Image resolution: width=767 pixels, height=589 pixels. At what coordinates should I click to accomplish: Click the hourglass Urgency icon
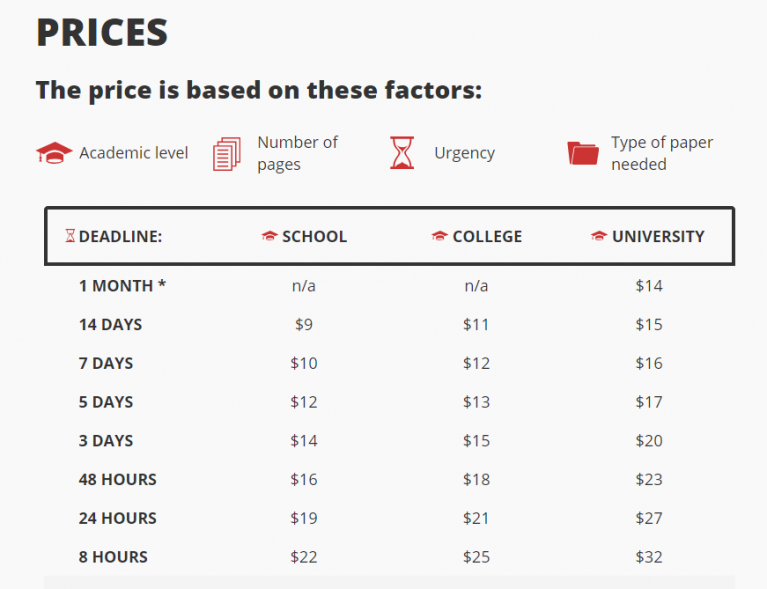(401, 153)
